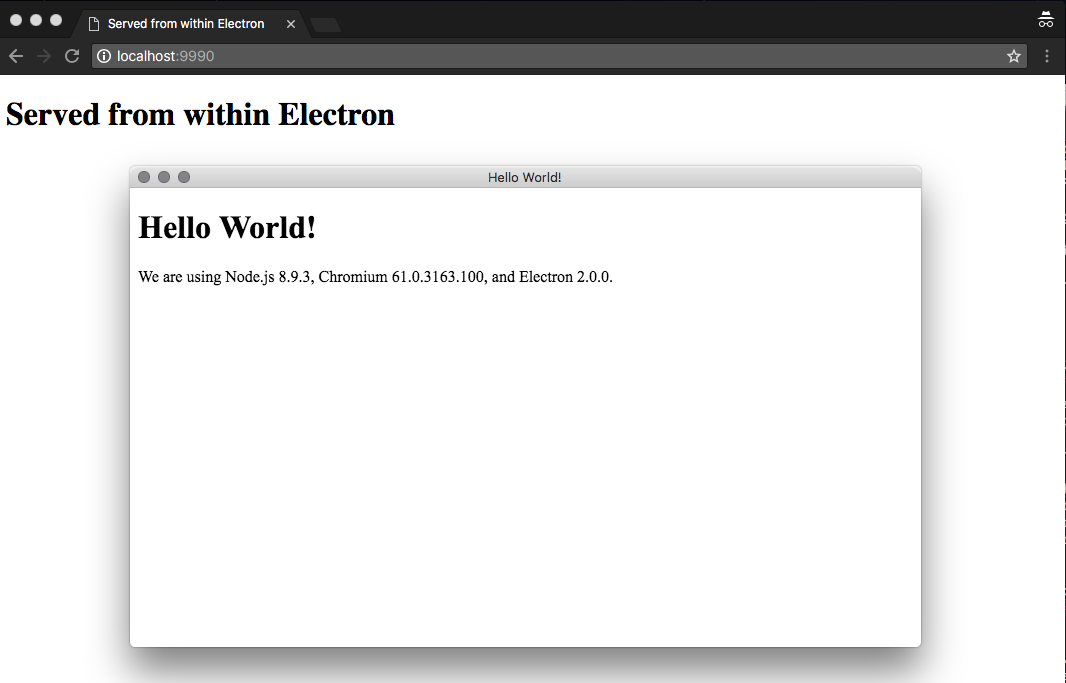Click the browser back arrow

click(x=16, y=56)
